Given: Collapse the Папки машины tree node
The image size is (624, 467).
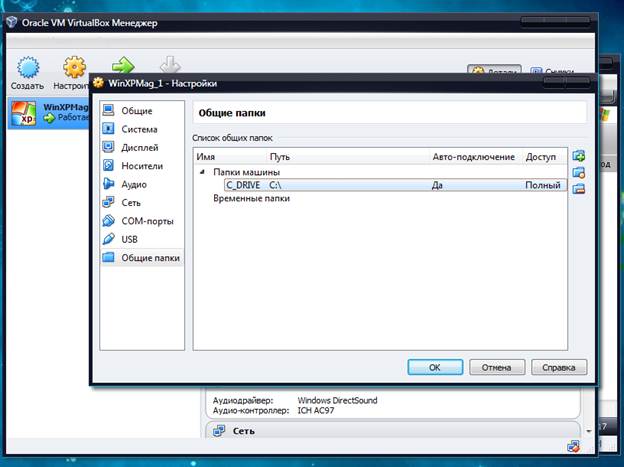Looking at the screenshot, I should tap(202, 172).
